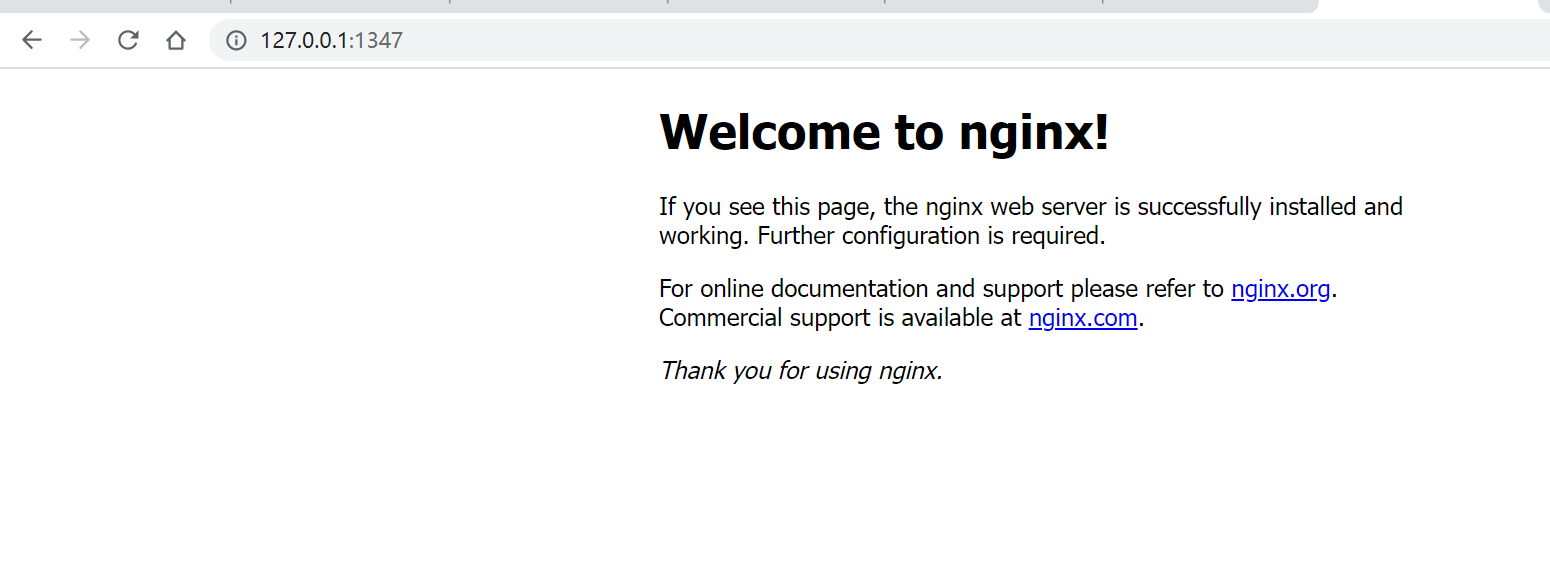Viewport: 1550px width, 582px height.
Task: Reload the page with the refresh icon
Action: [128, 40]
